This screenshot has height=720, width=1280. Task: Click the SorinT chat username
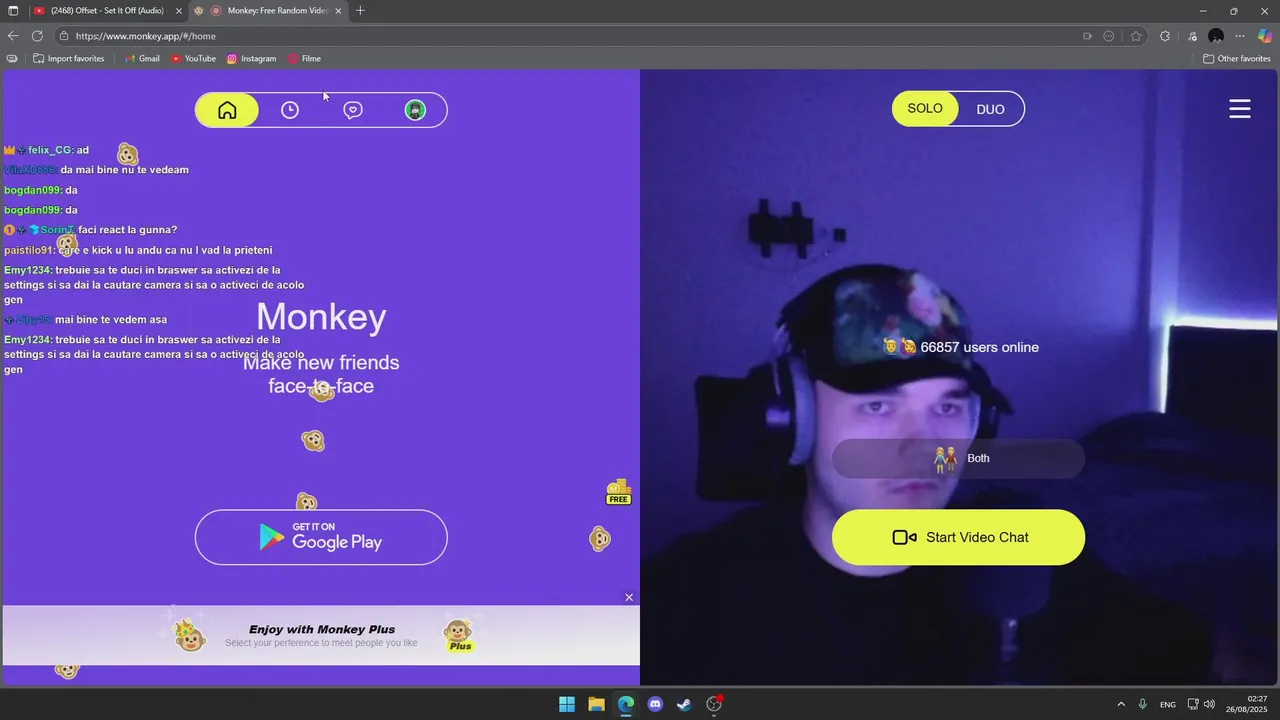tap(57, 230)
